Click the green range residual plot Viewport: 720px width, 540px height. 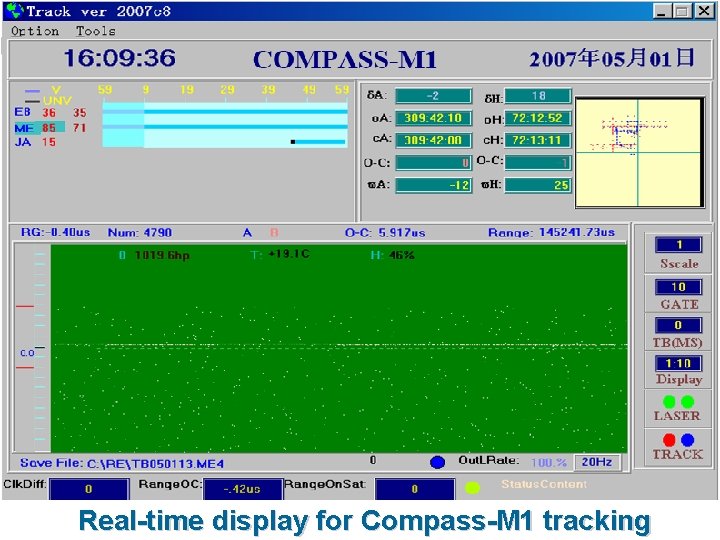click(x=339, y=349)
